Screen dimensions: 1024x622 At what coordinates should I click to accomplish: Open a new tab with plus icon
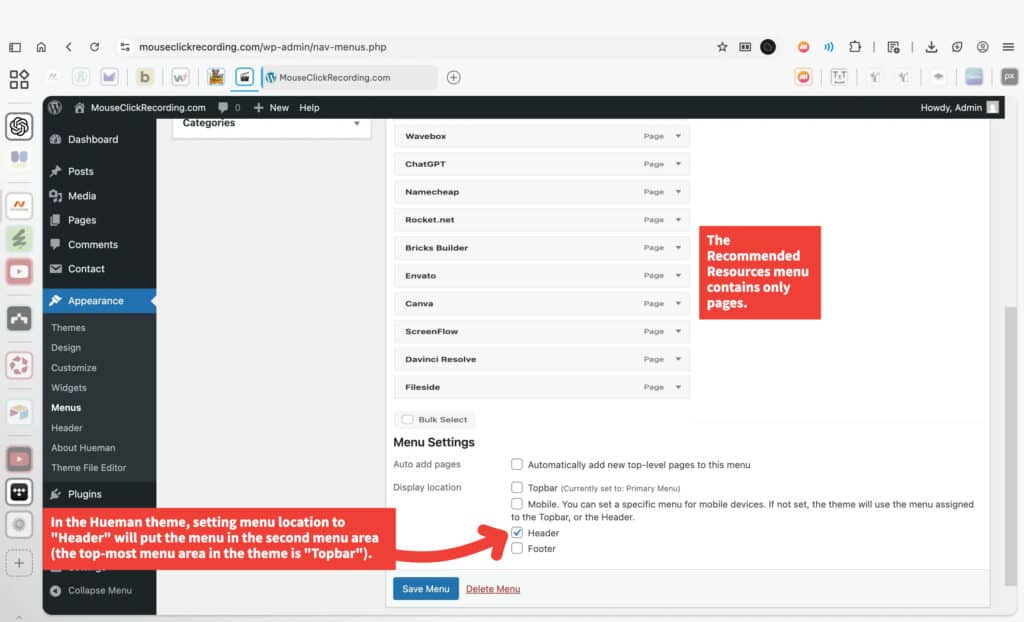coord(453,77)
